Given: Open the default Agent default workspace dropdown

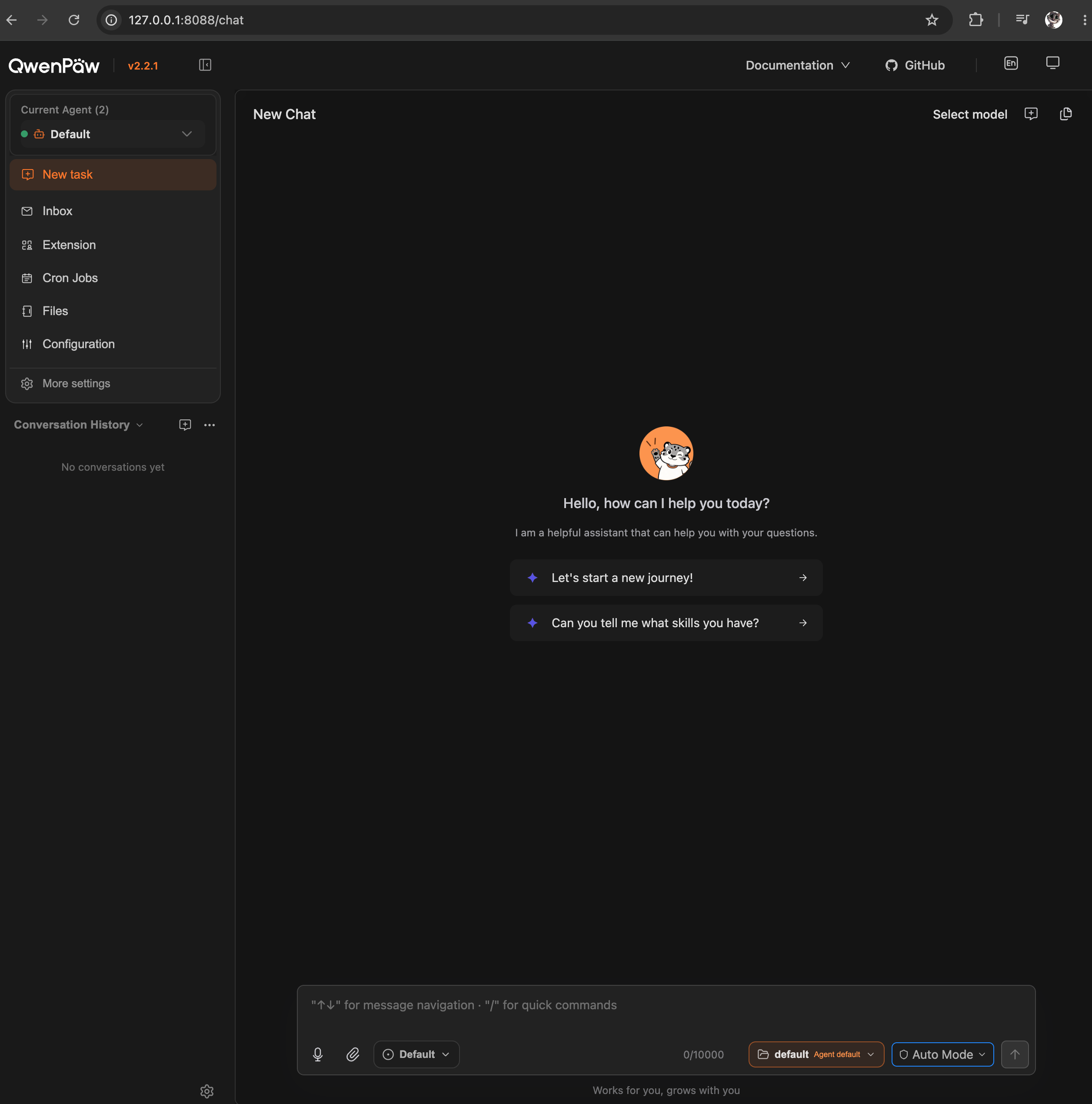Looking at the screenshot, I should 816,1054.
